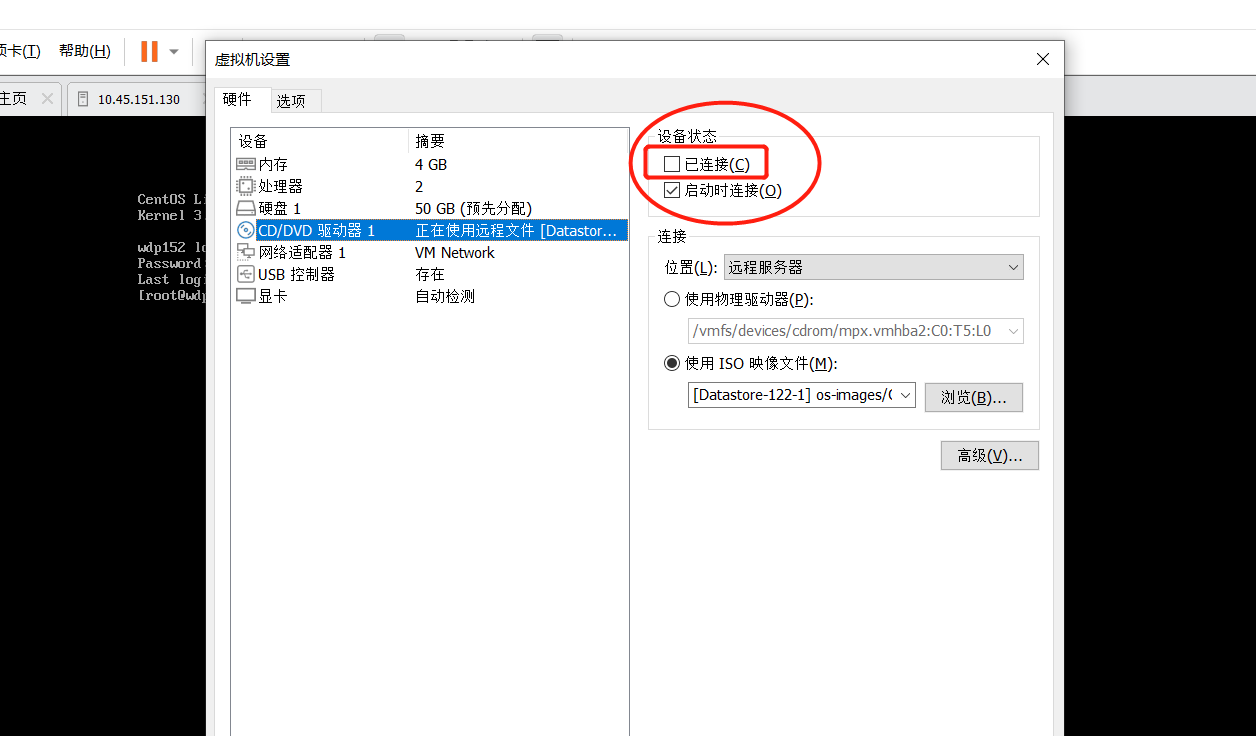This screenshot has width=1256, height=736.
Task: Click the 自动检测 summary value
Action: tap(445, 296)
